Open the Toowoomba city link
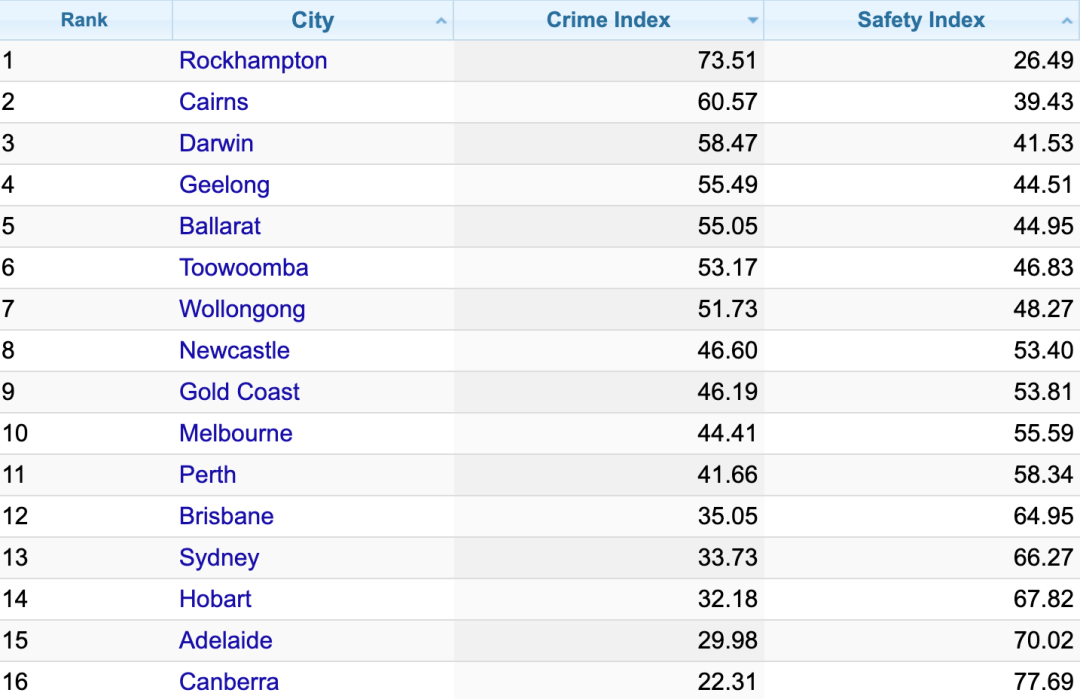The image size is (1080, 699). [243, 268]
